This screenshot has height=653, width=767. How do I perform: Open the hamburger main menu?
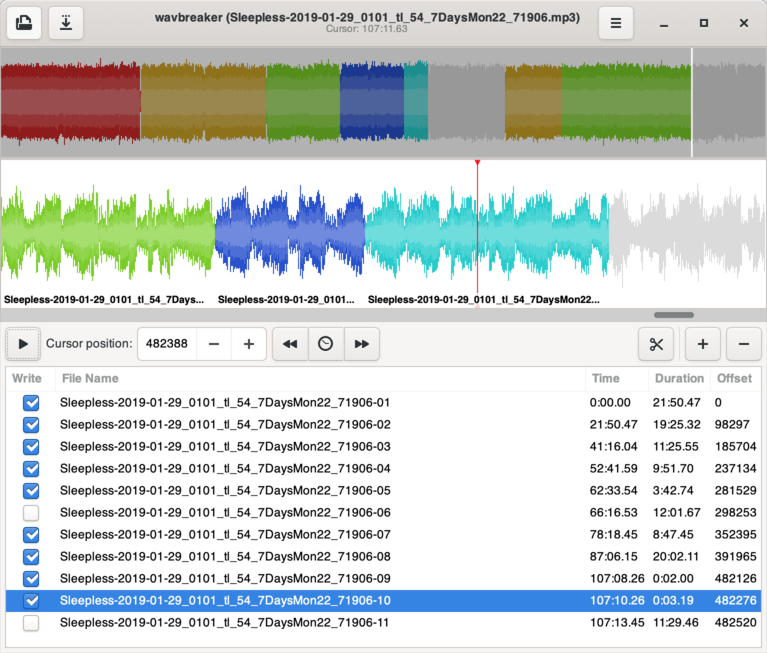click(x=616, y=23)
